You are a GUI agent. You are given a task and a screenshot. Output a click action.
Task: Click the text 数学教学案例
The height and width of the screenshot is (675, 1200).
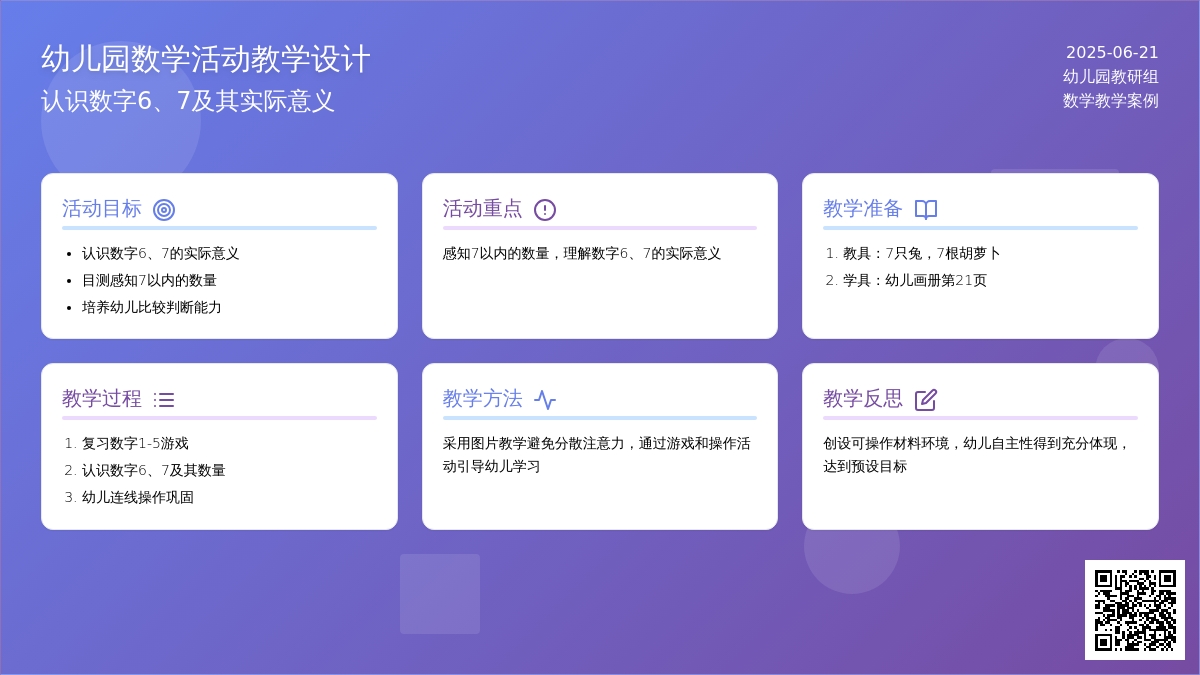tap(1111, 100)
